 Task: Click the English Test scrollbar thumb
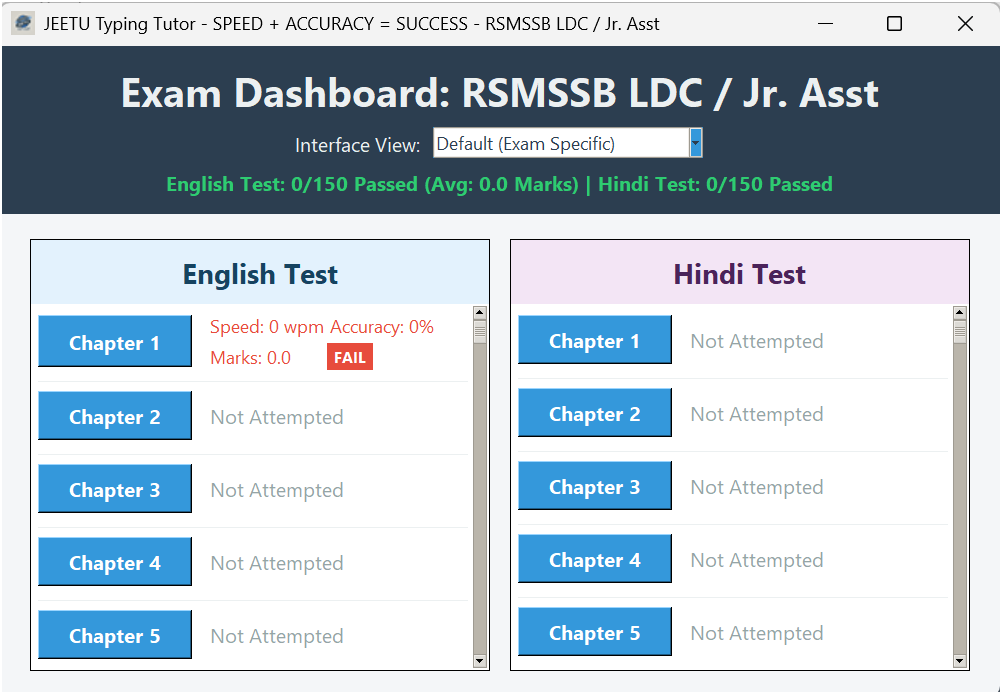point(480,332)
